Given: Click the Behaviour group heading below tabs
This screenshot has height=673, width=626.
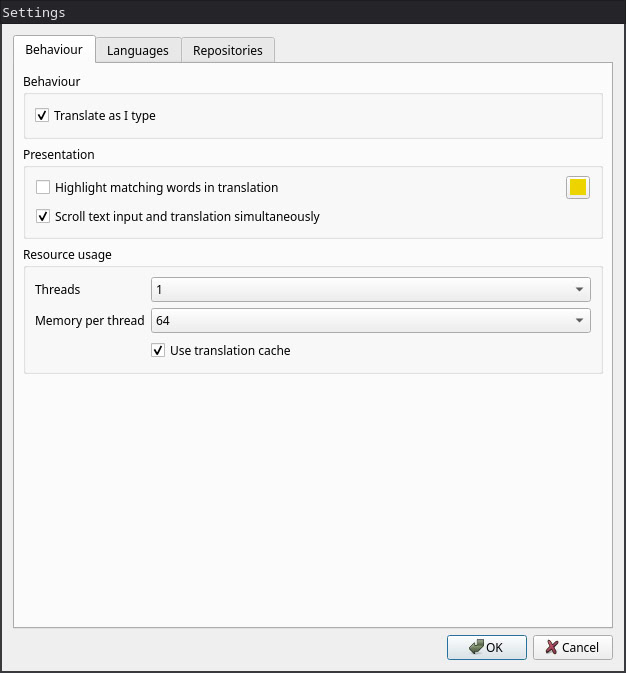Looking at the screenshot, I should [x=52, y=82].
